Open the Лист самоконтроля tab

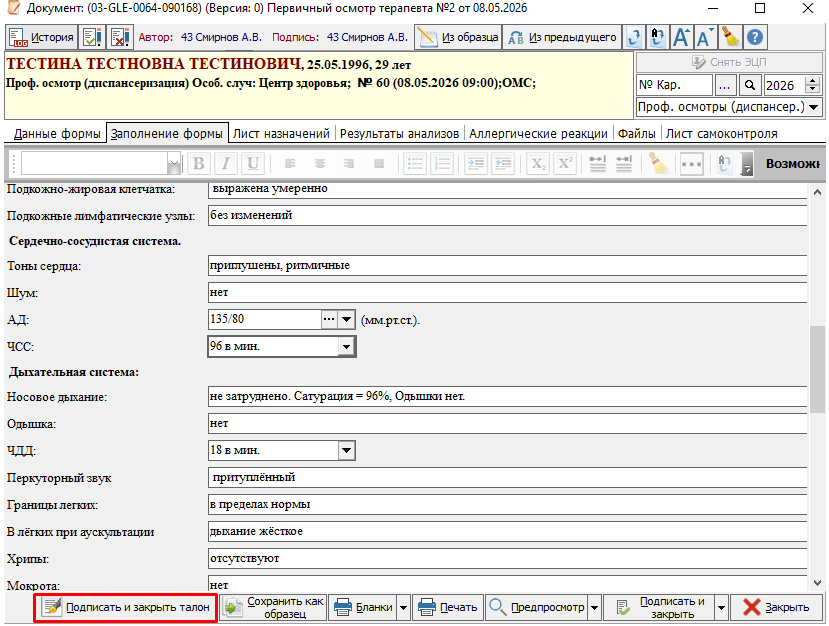click(x=721, y=134)
